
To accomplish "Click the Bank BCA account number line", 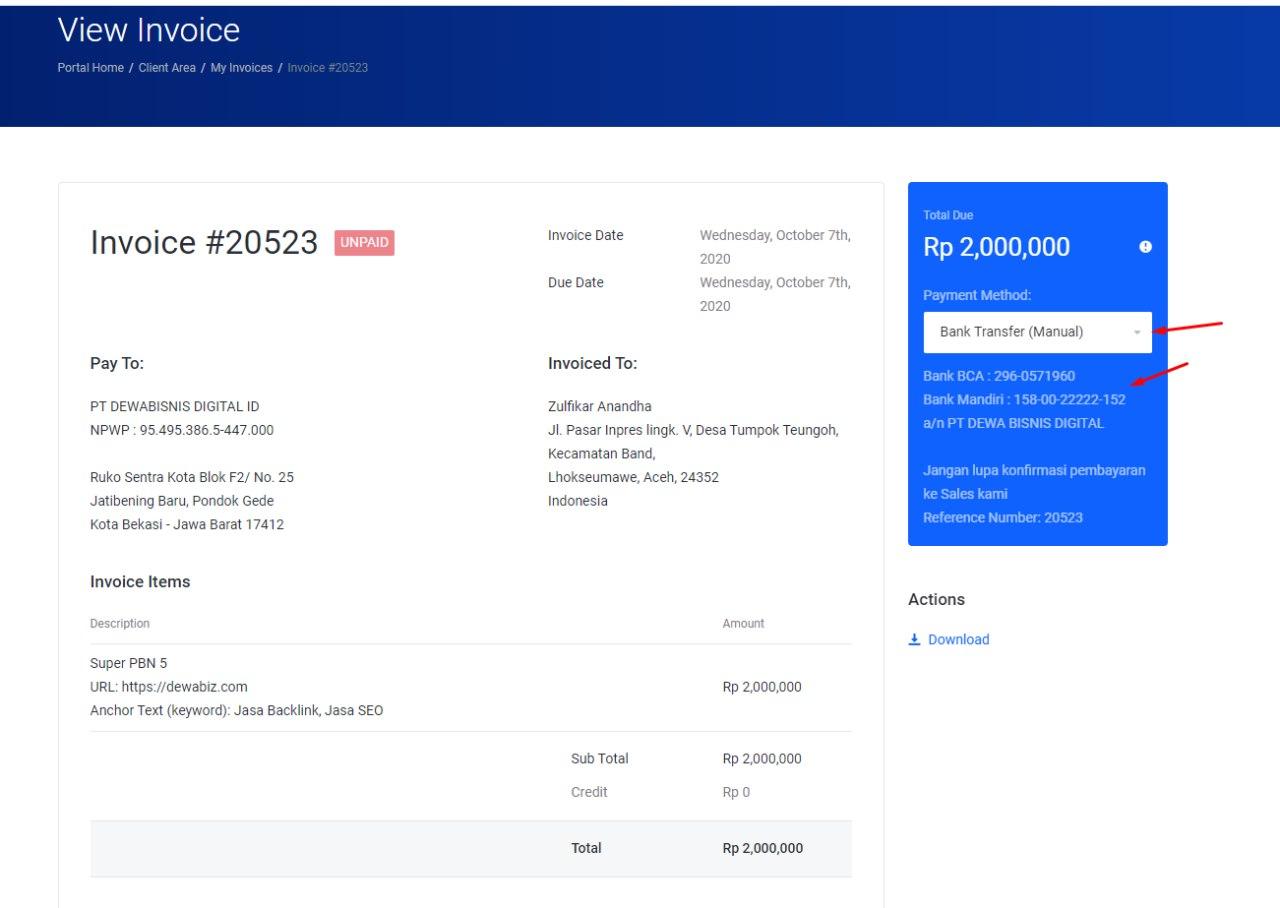I will pos(999,376).
